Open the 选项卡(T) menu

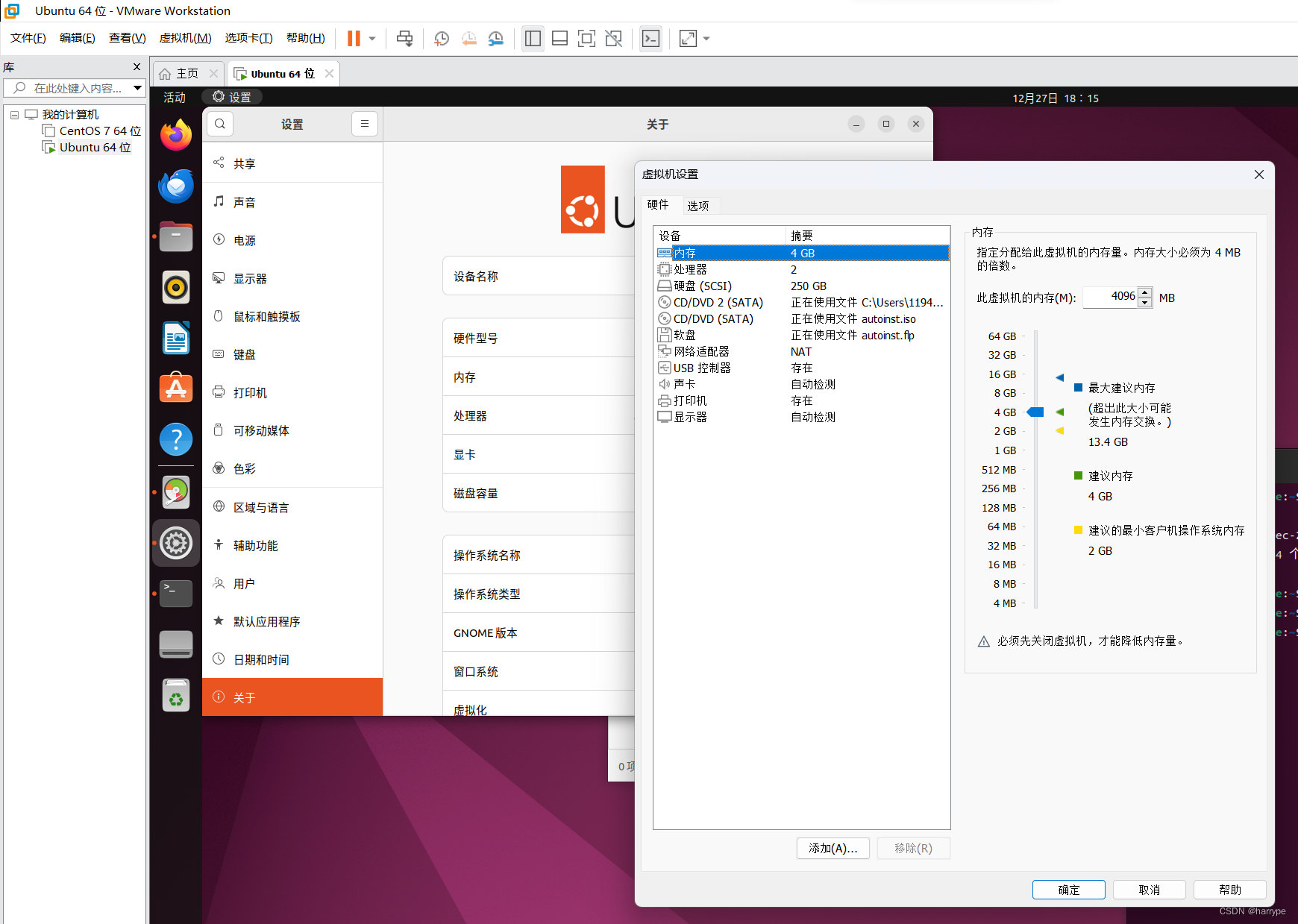[249, 38]
